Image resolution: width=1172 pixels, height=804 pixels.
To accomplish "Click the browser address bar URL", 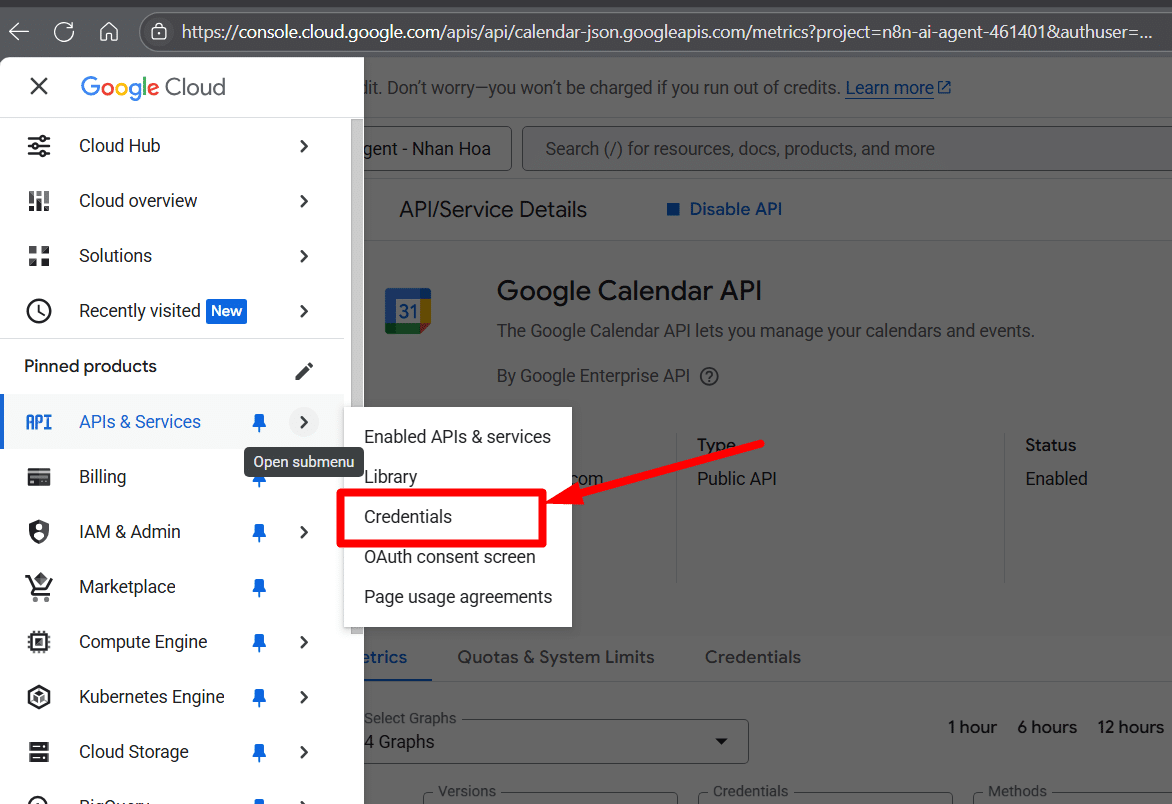I will [x=665, y=31].
